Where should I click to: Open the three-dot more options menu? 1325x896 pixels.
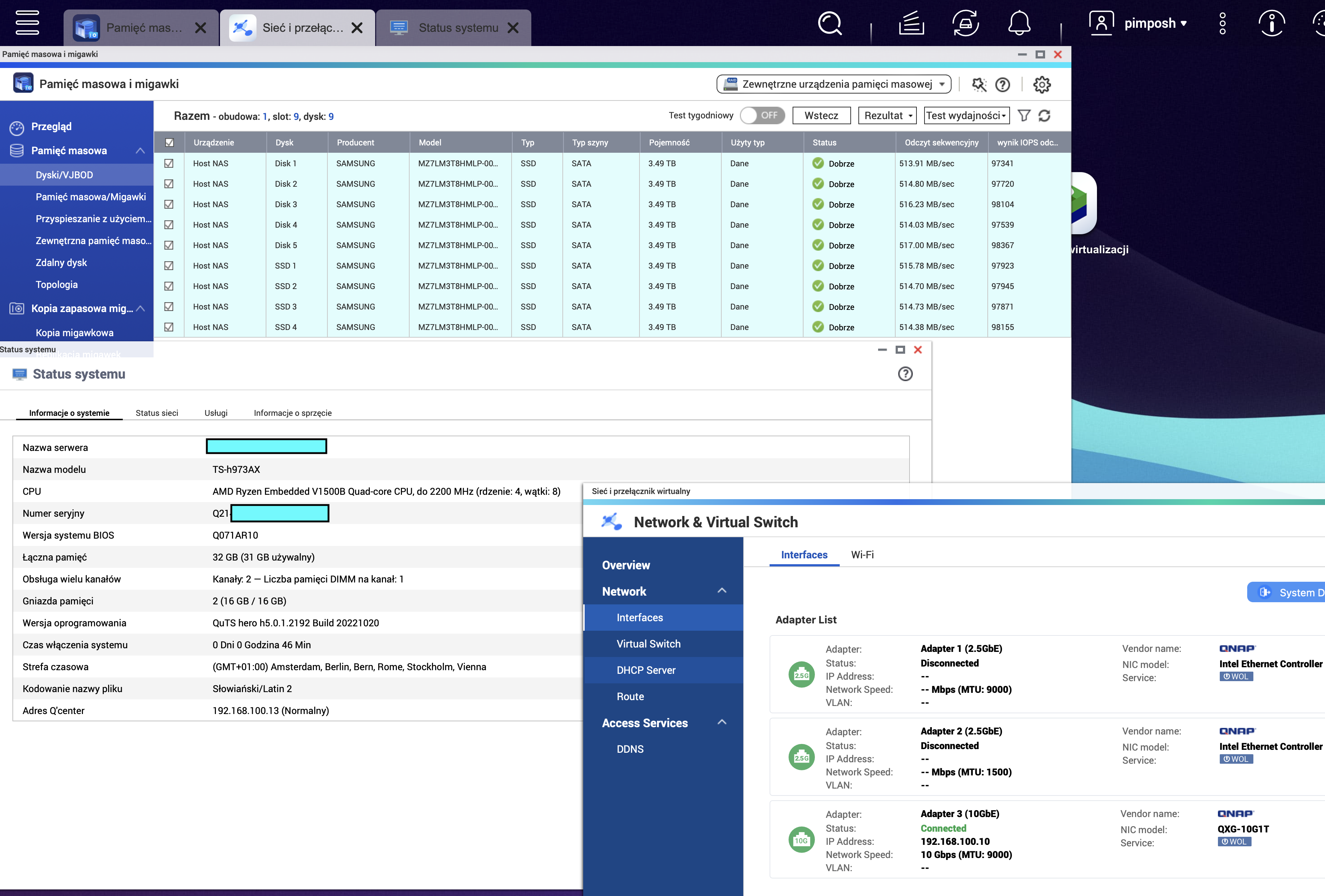[x=1222, y=23]
